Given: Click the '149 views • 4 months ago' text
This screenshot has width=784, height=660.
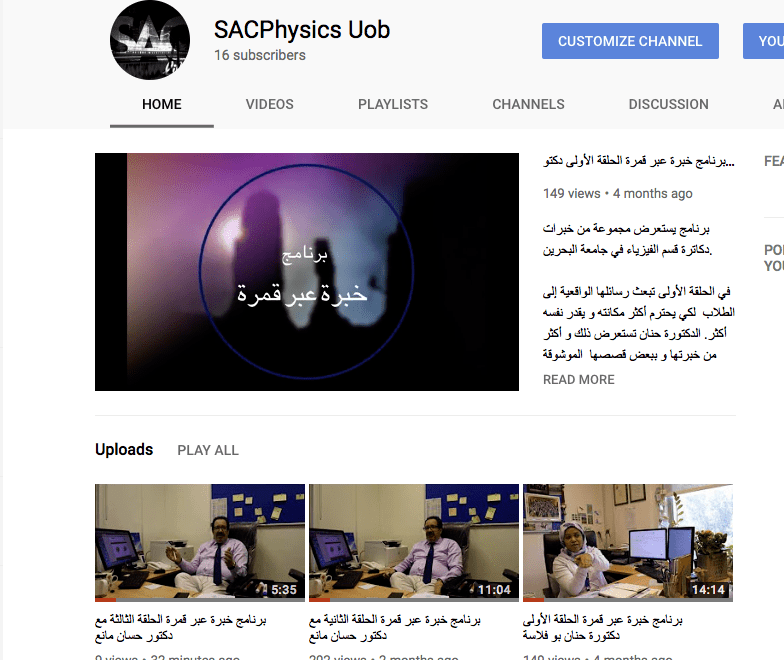Looking at the screenshot, I should point(618,194).
